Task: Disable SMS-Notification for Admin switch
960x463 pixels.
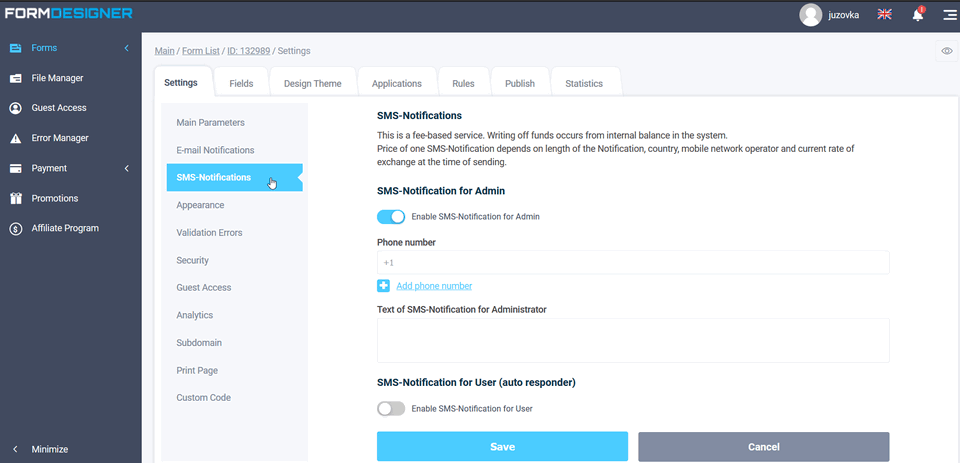Action: click(x=391, y=216)
